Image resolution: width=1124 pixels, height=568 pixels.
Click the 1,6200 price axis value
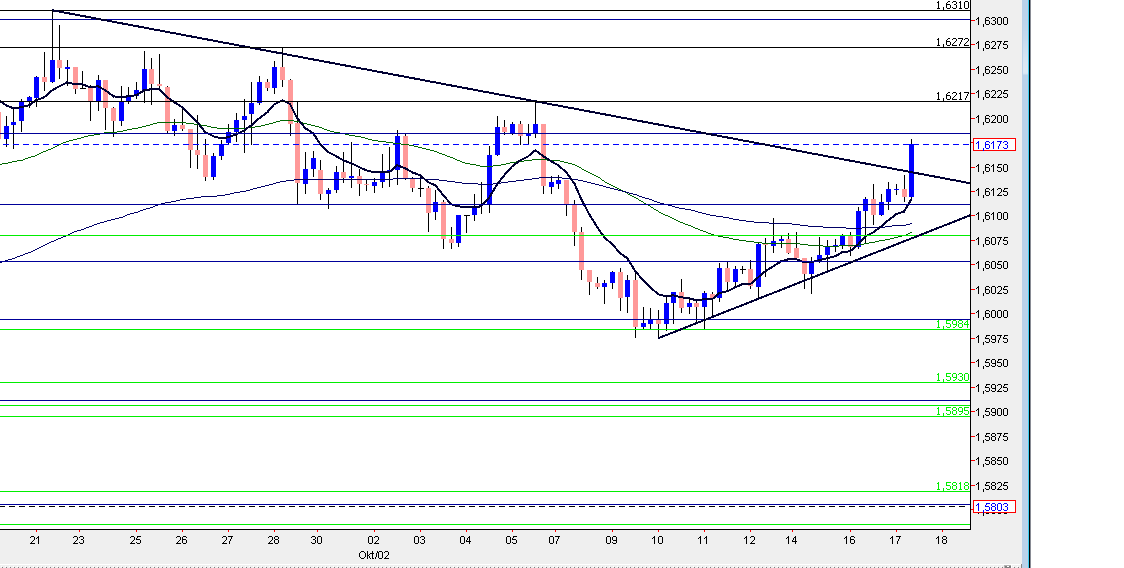(x=992, y=119)
